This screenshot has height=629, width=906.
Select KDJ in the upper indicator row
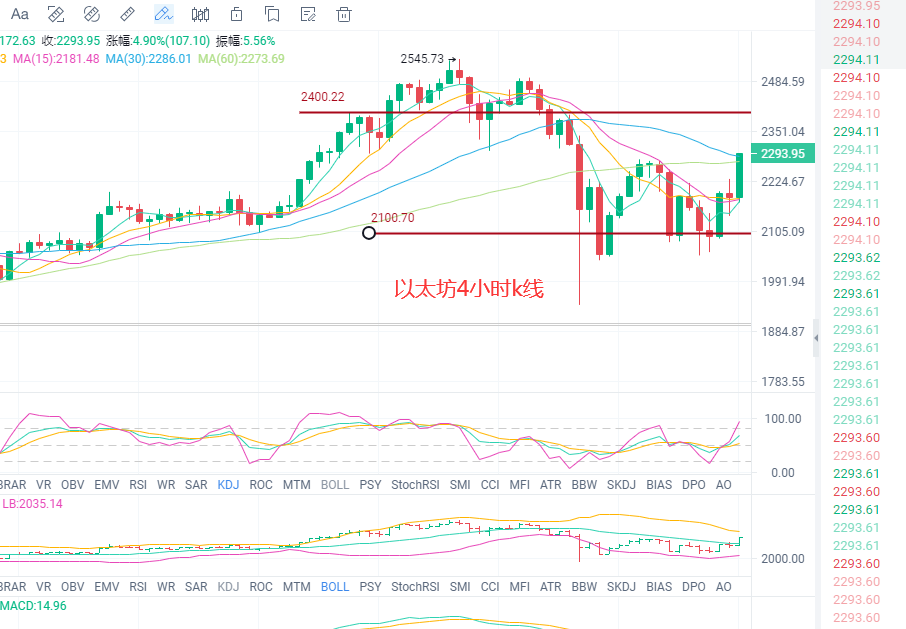tap(228, 485)
